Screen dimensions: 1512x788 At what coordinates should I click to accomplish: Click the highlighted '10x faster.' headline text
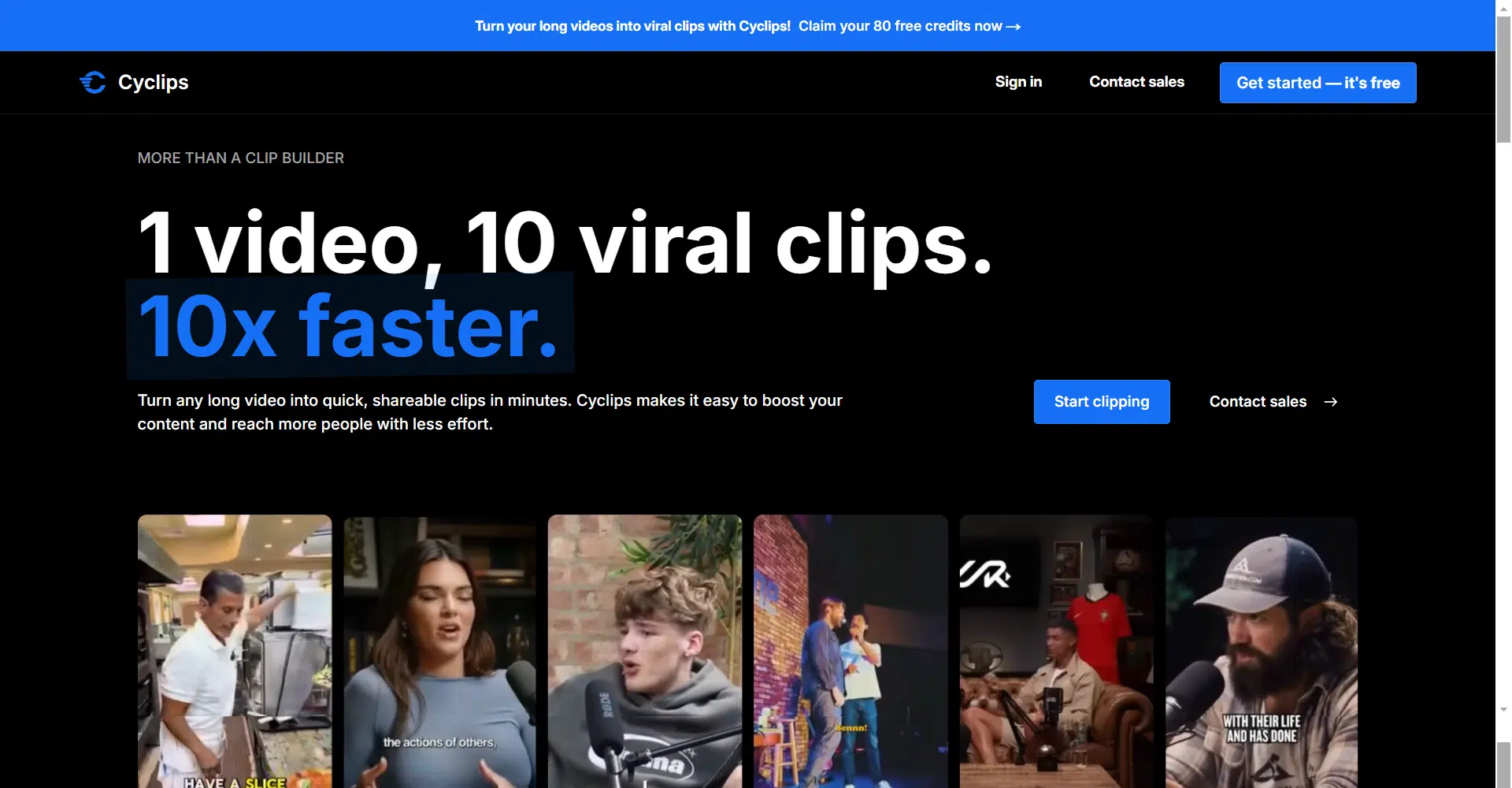tap(348, 326)
